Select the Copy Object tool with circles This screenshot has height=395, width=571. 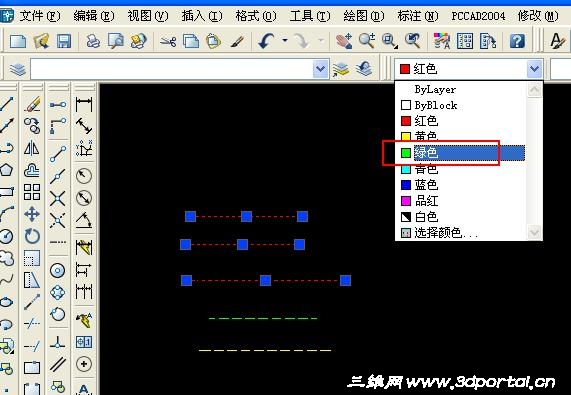click(32, 126)
